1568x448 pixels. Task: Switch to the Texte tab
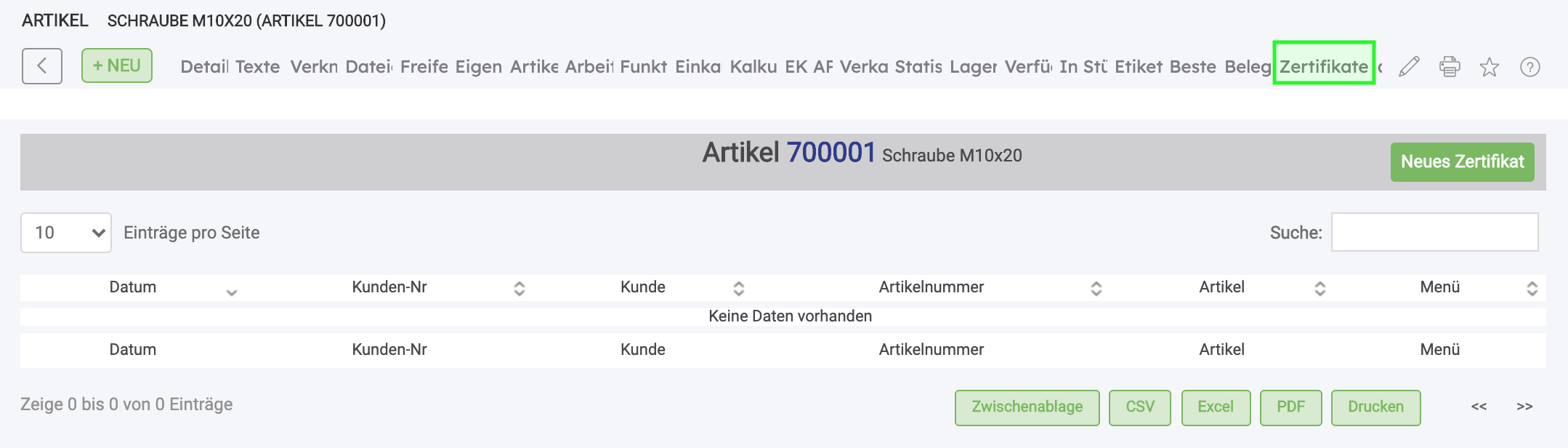[257, 67]
